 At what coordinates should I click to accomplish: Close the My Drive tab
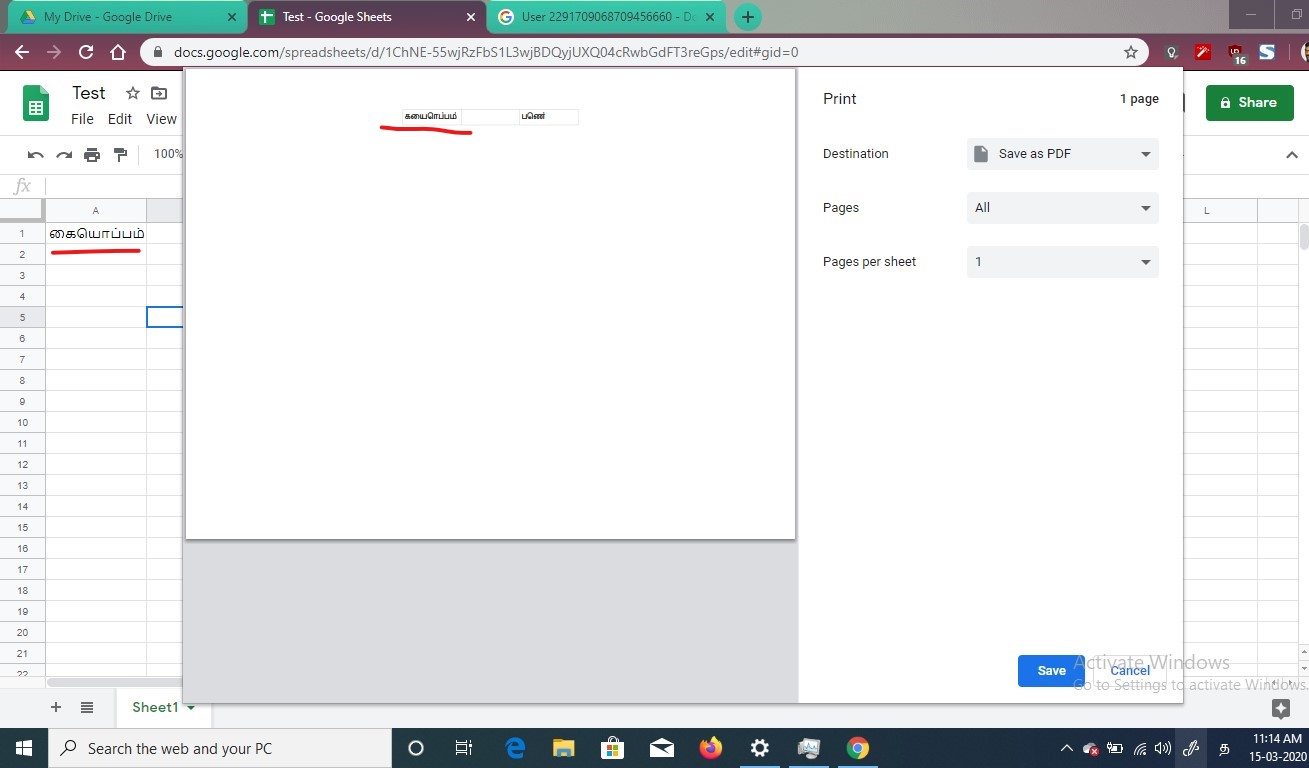tap(232, 17)
